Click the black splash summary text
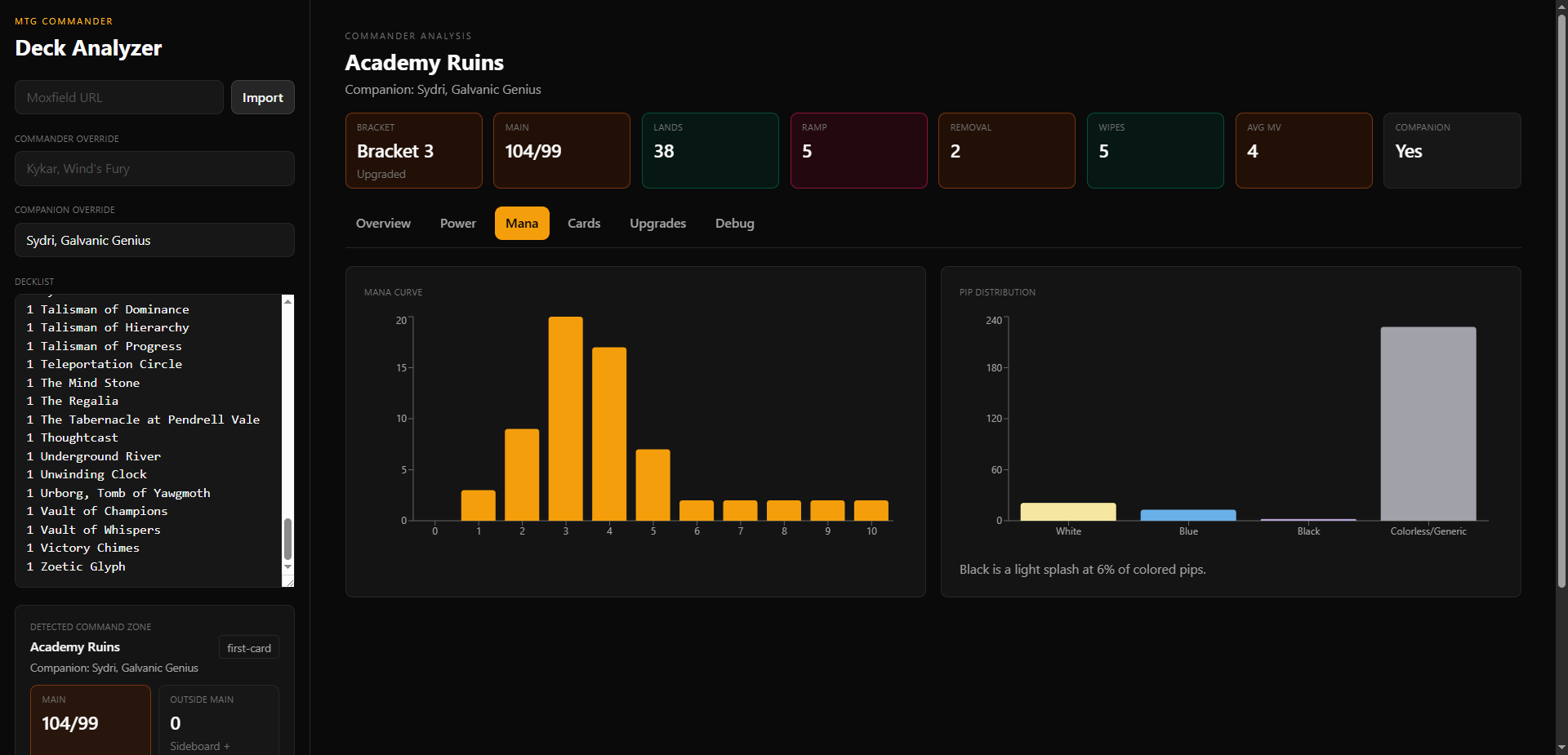 [1082, 570]
